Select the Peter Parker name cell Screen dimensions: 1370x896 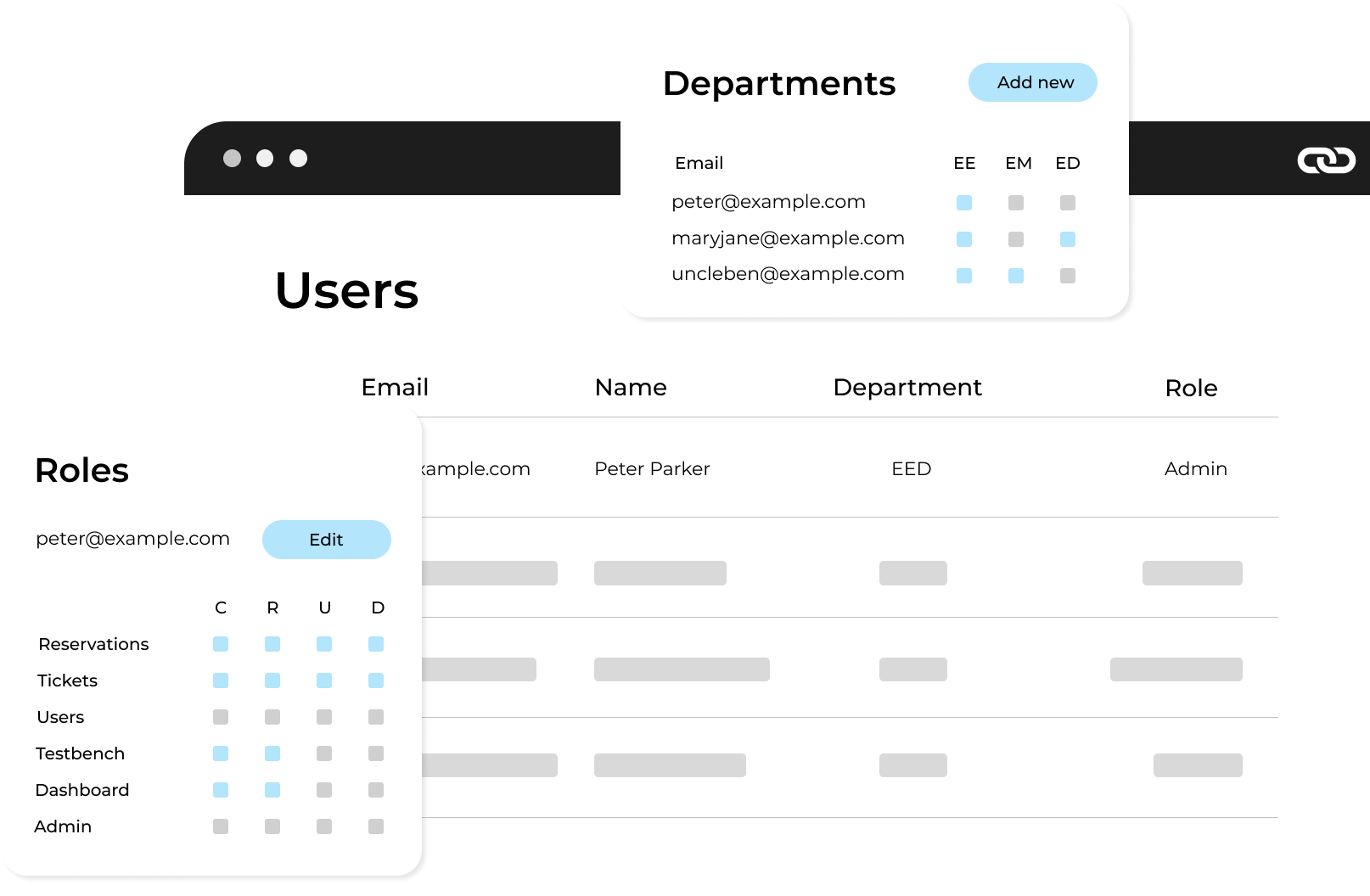tap(652, 469)
